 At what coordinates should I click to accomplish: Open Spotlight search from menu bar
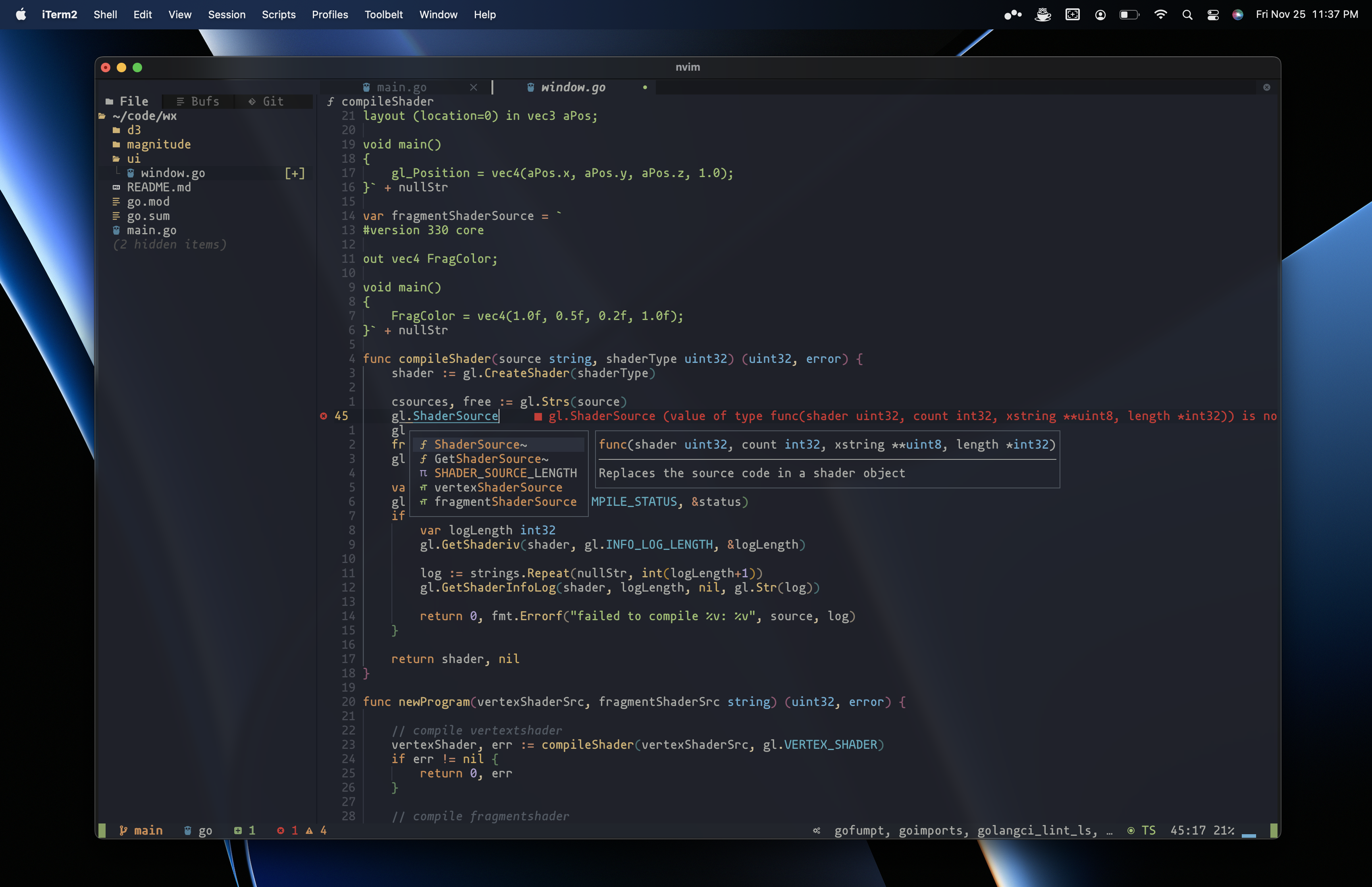click(x=1187, y=15)
